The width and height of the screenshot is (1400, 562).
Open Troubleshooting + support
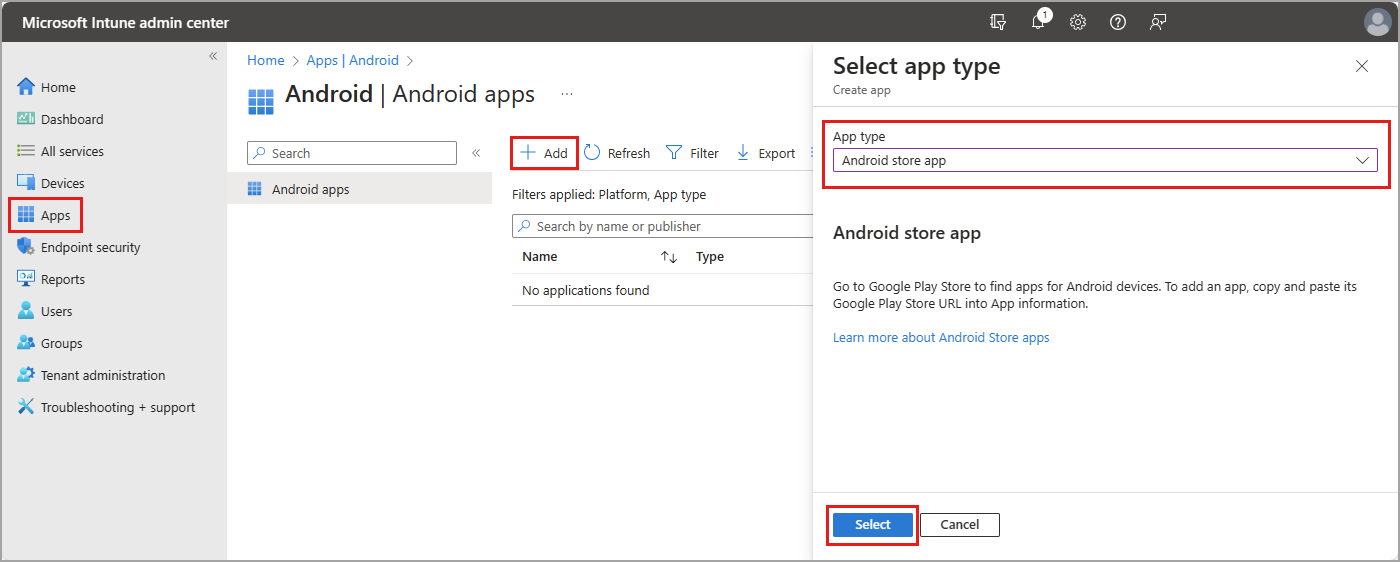[106, 407]
